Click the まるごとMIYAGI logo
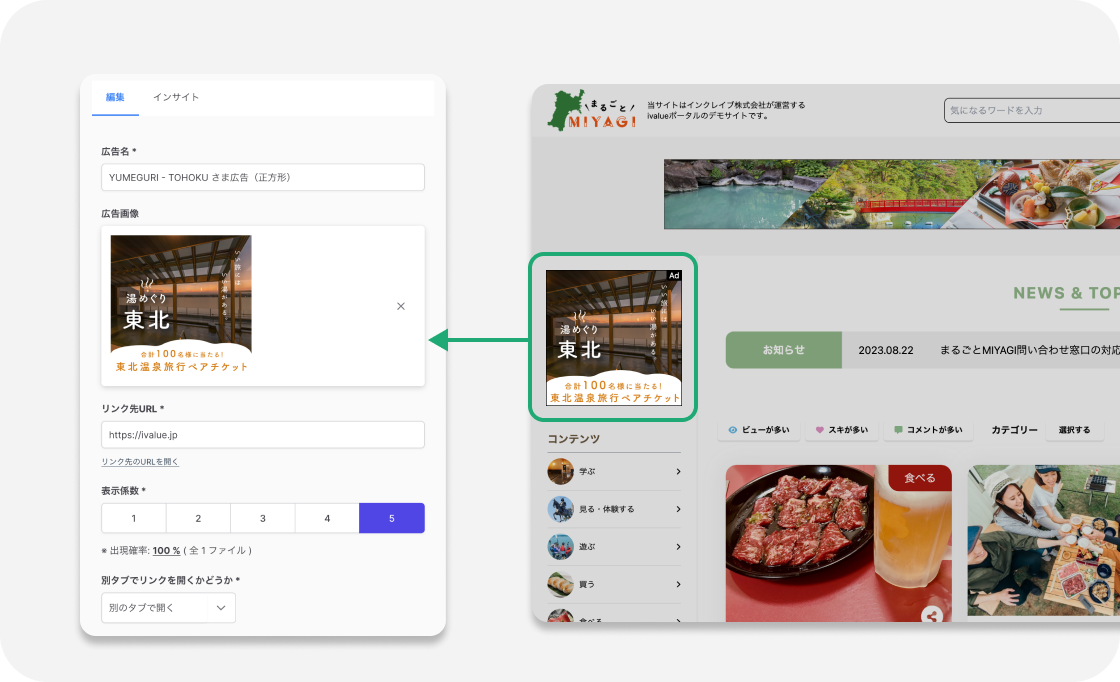The image size is (1120, 682). pos(594,110)
